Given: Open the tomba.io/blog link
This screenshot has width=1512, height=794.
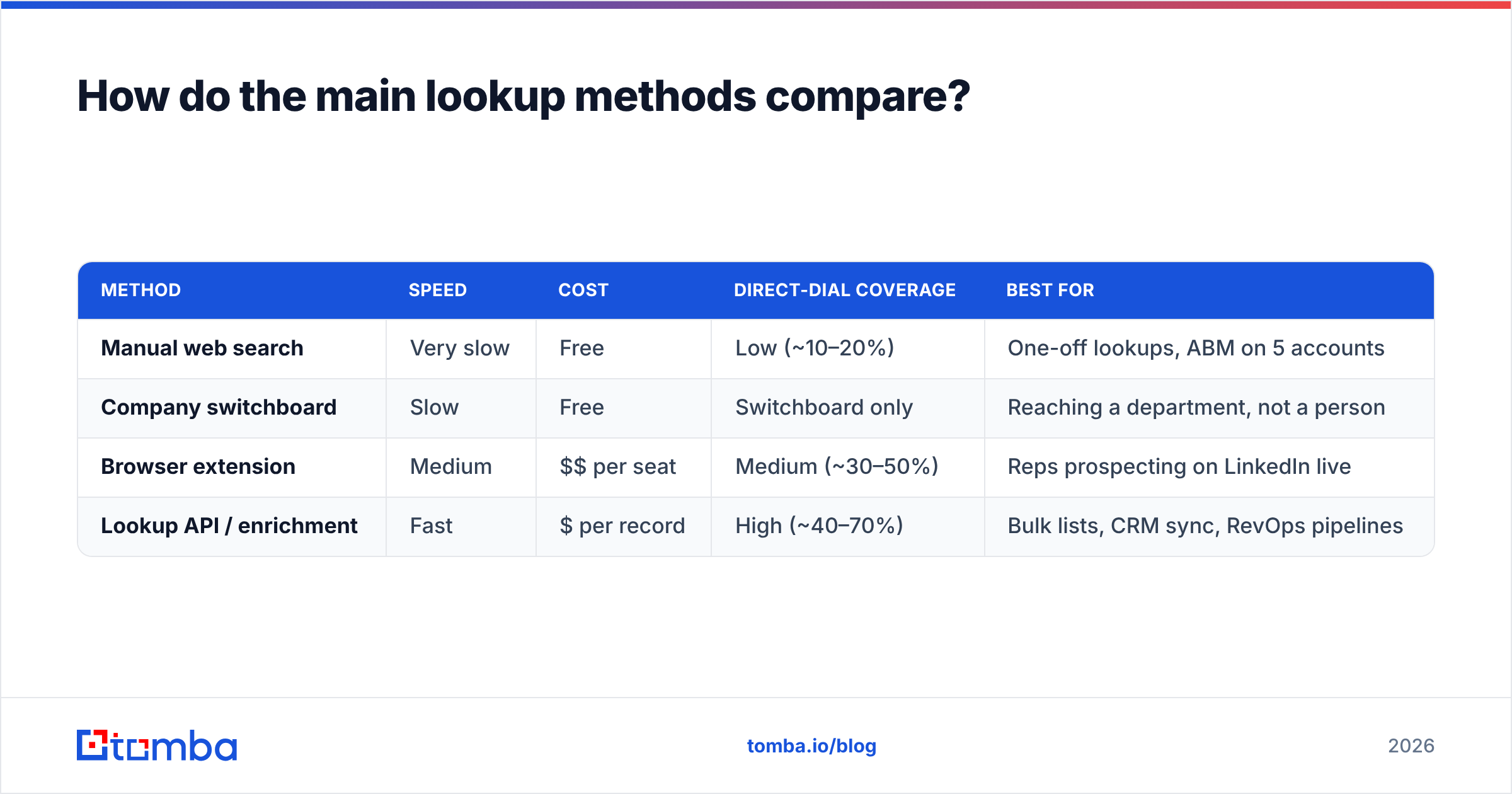Looking at the screenshot, I should (x=811, y=746).
